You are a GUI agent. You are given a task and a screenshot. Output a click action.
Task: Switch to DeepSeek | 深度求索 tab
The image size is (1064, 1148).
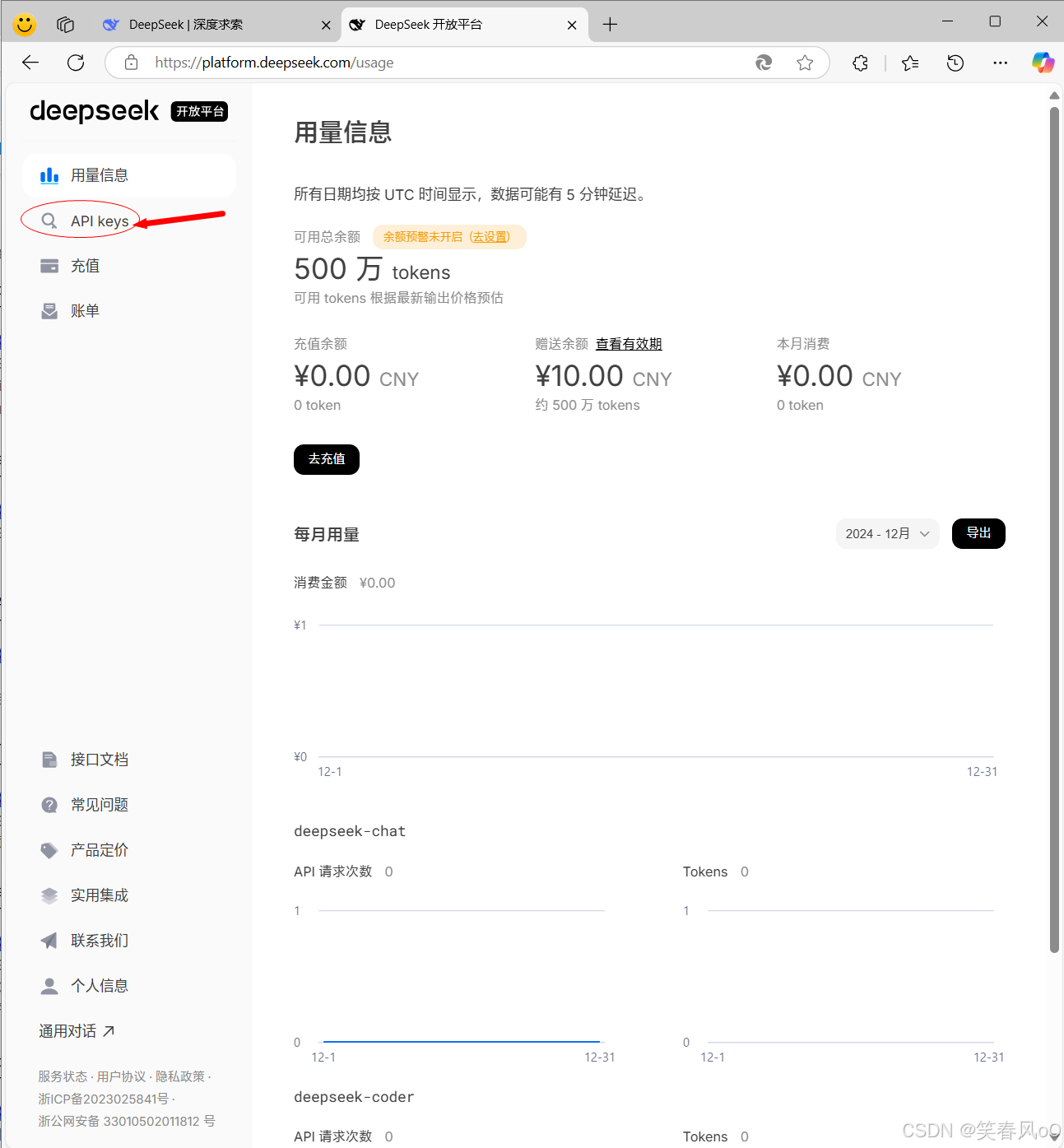pos(216,25)
